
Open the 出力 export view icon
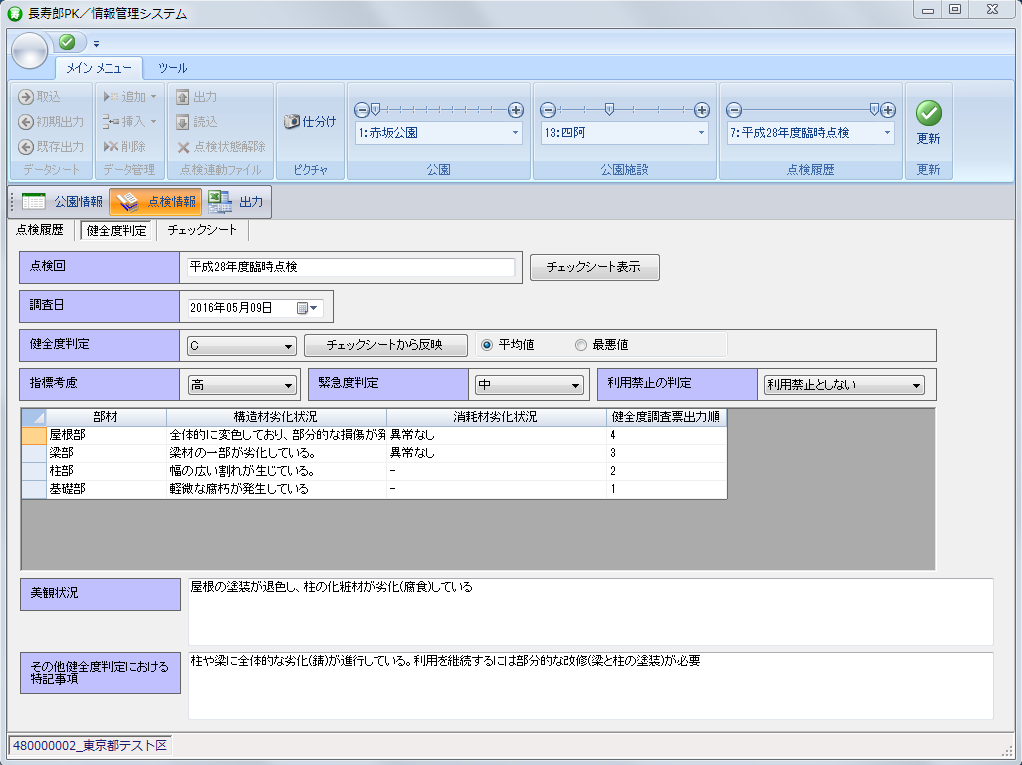pos(221,202)
